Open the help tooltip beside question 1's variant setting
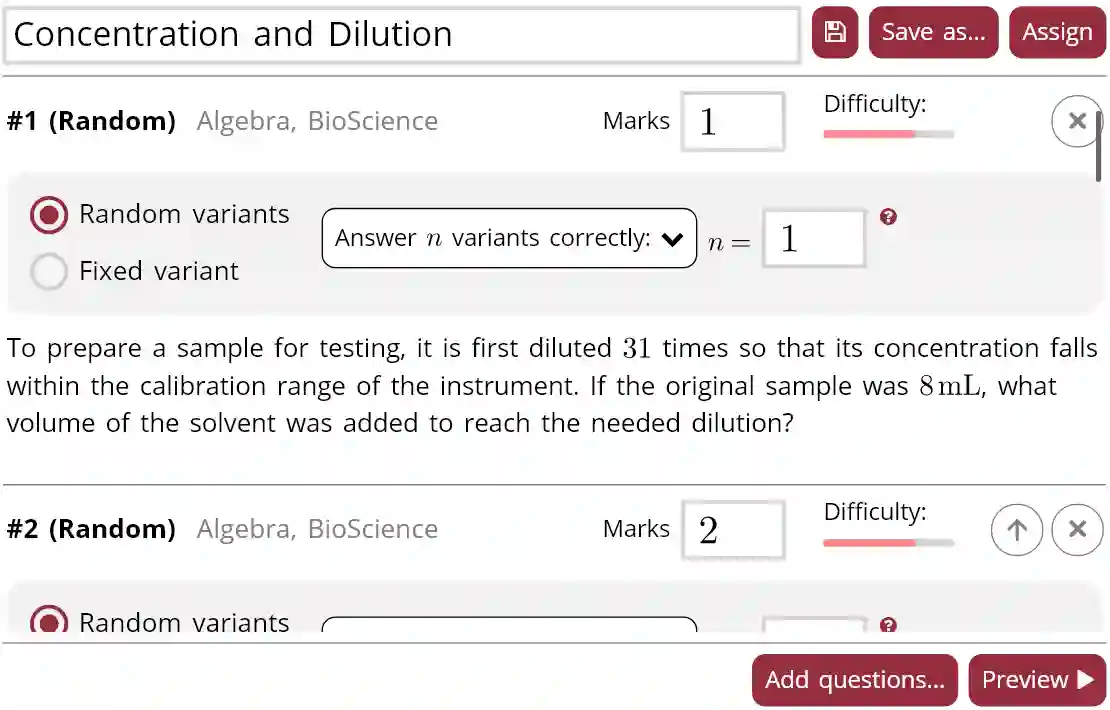The width and height of the screenshot is (1110, 710). click(x=889, y=216)
